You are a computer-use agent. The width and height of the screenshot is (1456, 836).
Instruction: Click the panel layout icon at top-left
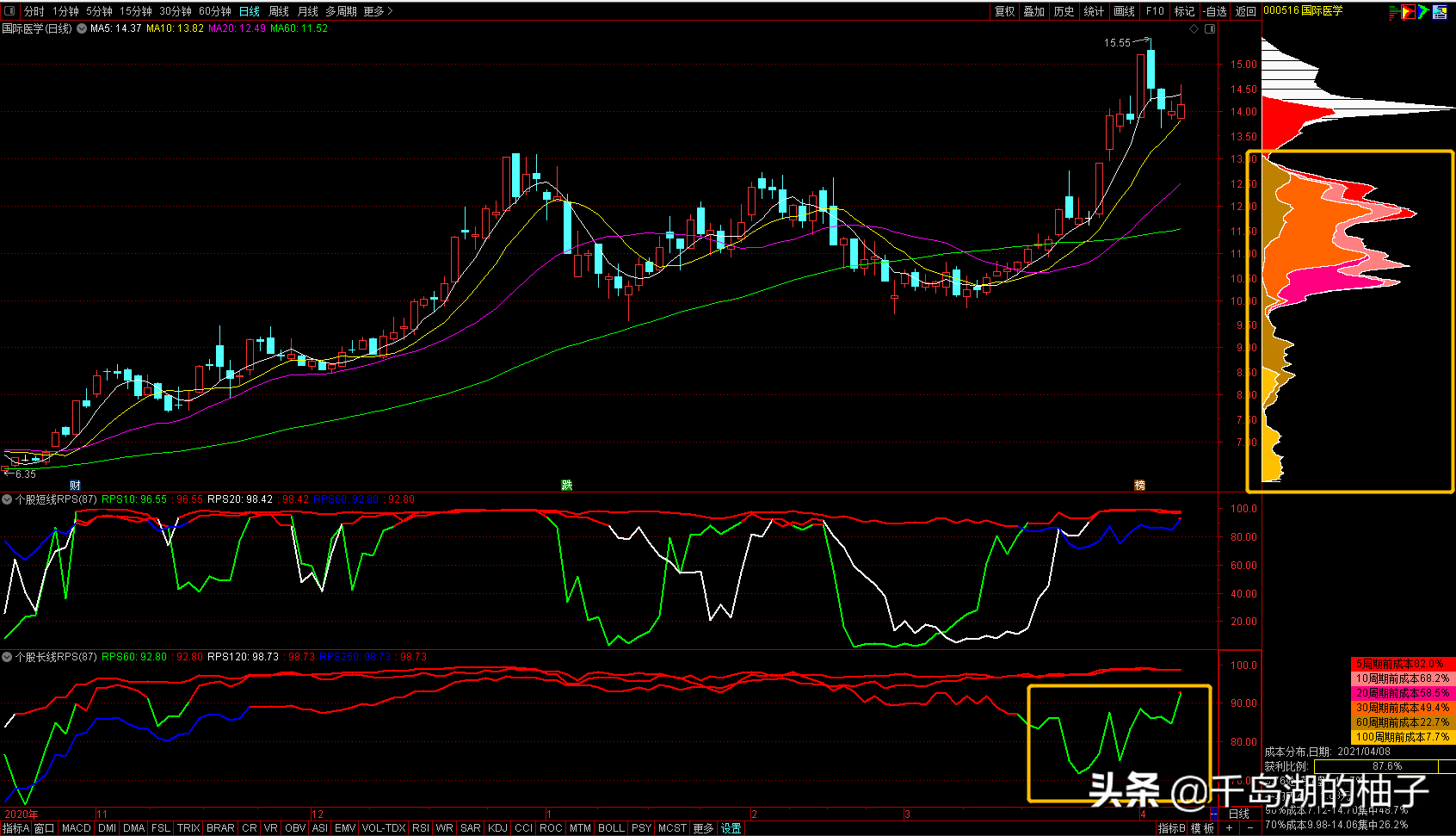pyautogui.click(x=9, y=11)
